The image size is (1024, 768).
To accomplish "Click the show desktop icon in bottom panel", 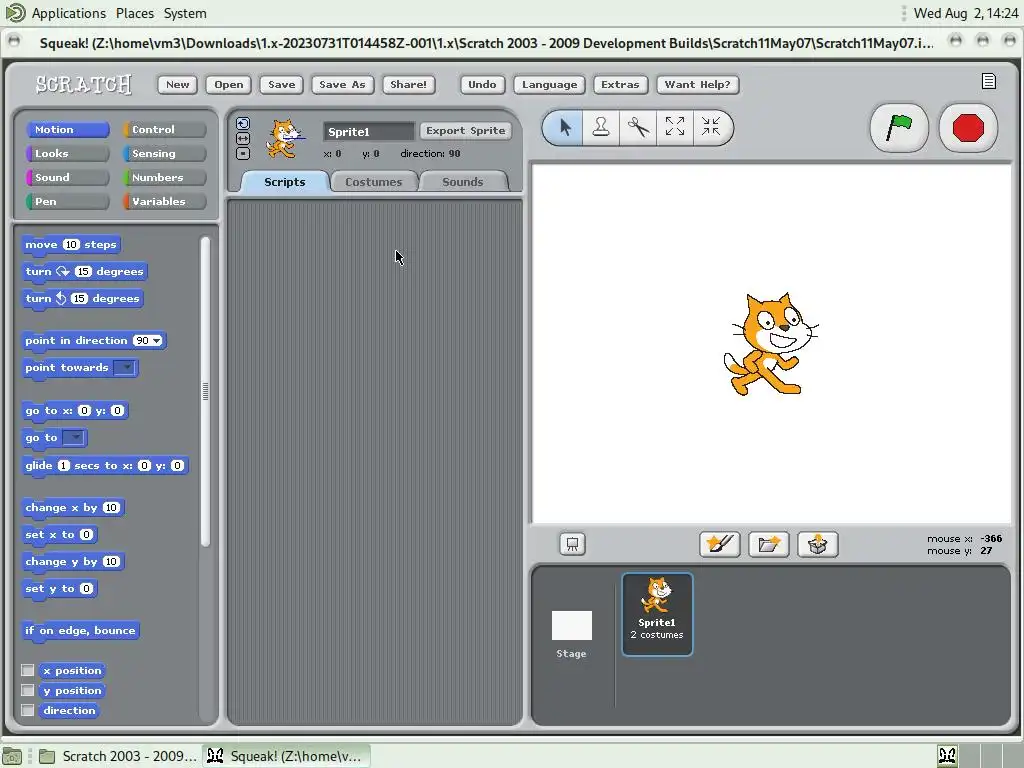I will pyautogui.click(x=12, y=756).
